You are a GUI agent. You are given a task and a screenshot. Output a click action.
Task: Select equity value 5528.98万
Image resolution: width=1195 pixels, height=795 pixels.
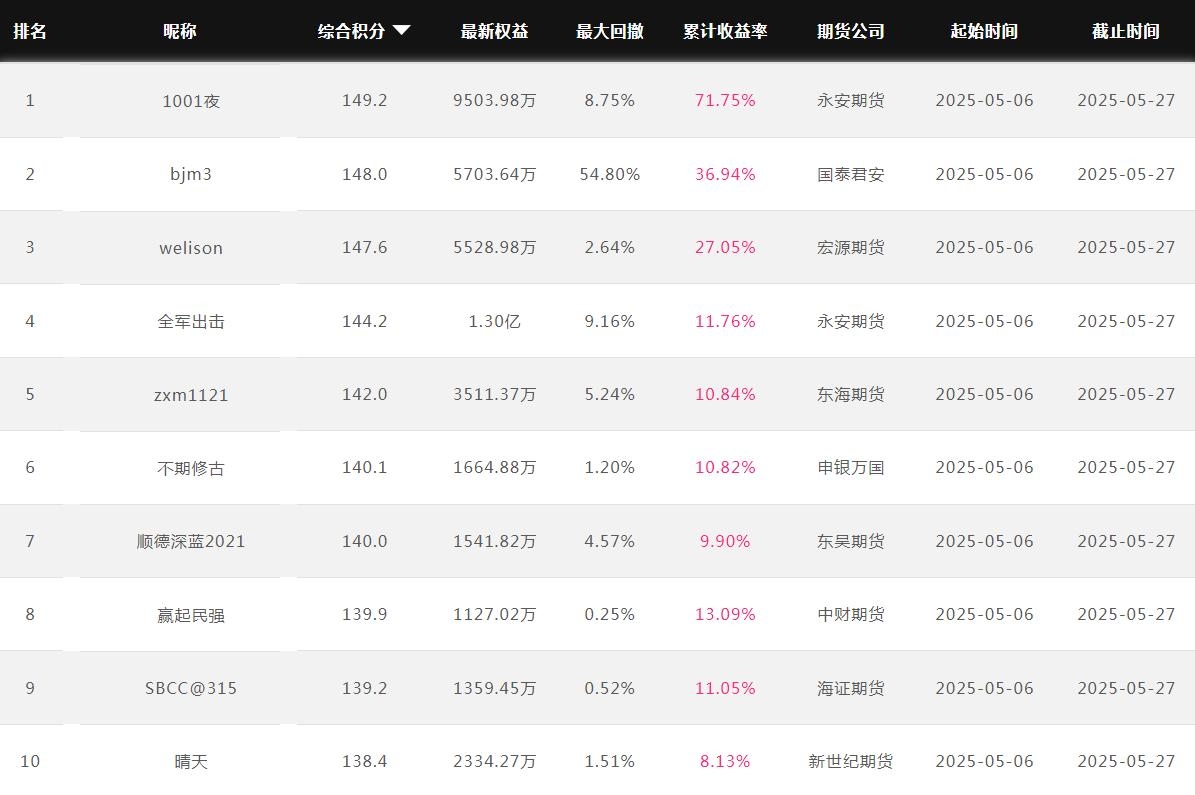(495, 248)
